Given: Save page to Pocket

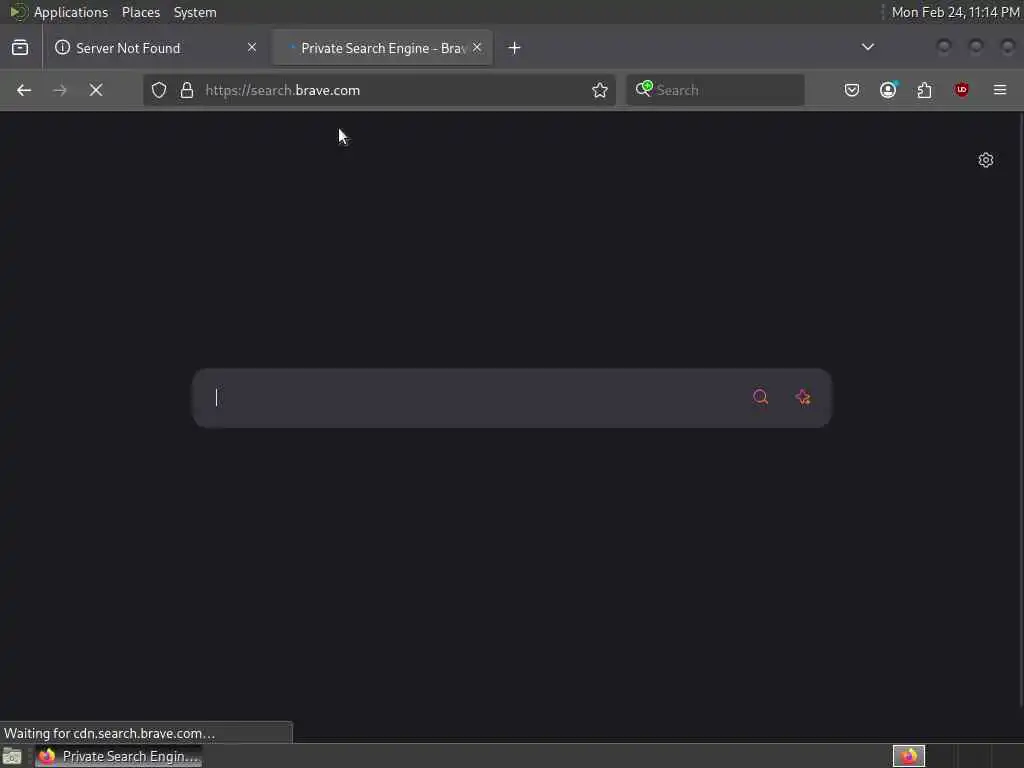Looking at the screenshot, I should (x=852, y=90).
